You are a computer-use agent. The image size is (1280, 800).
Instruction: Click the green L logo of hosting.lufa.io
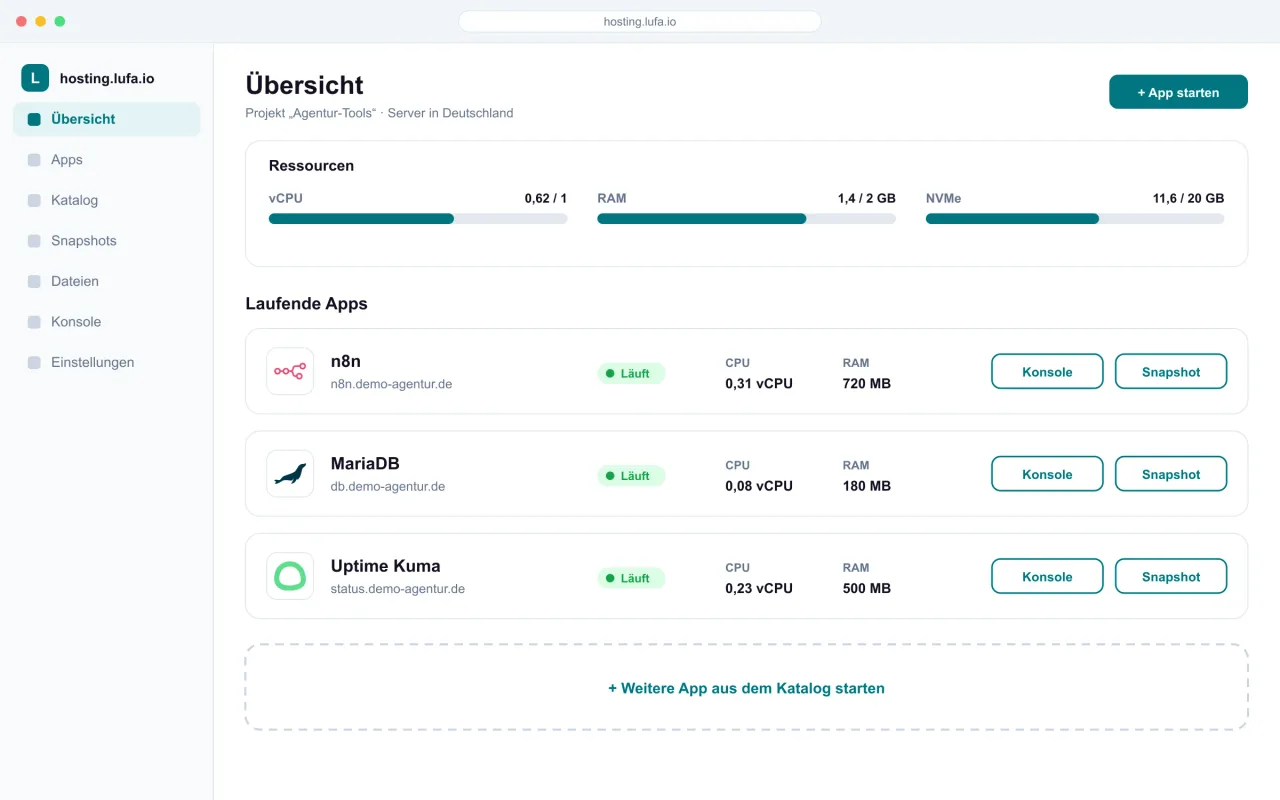pos(35,78)
